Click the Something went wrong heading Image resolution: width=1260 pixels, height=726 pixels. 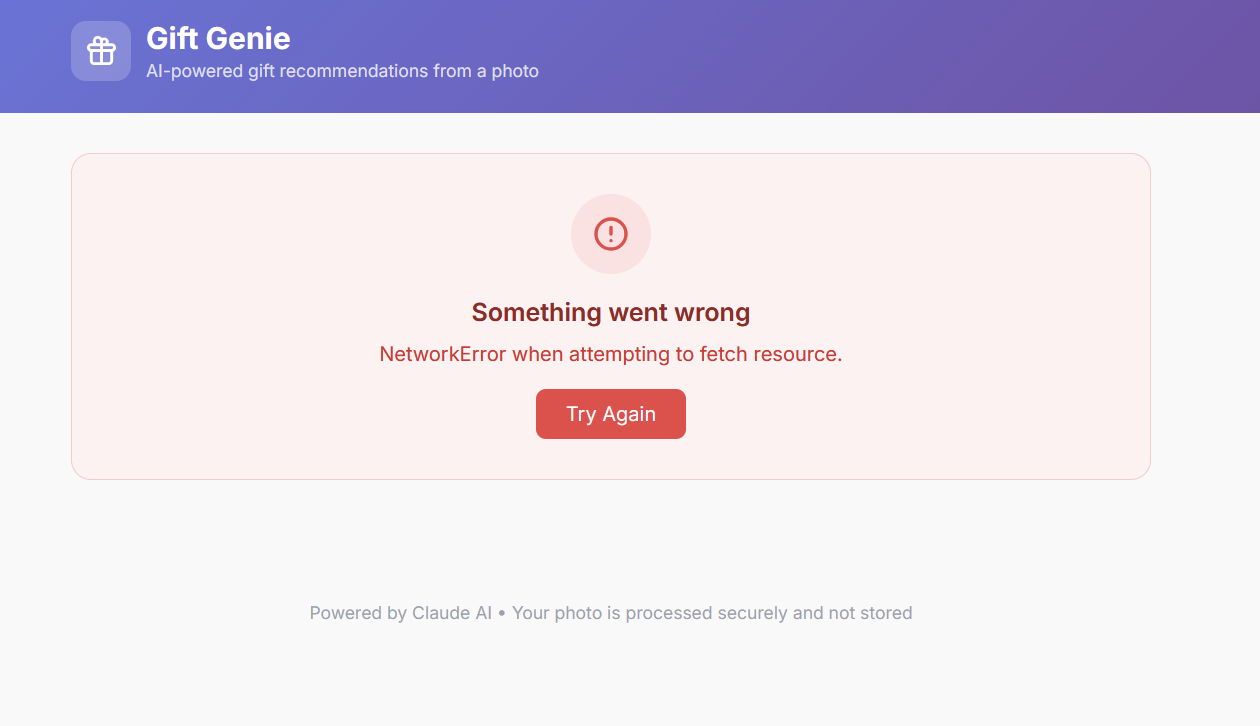click(x=611, y=313)
